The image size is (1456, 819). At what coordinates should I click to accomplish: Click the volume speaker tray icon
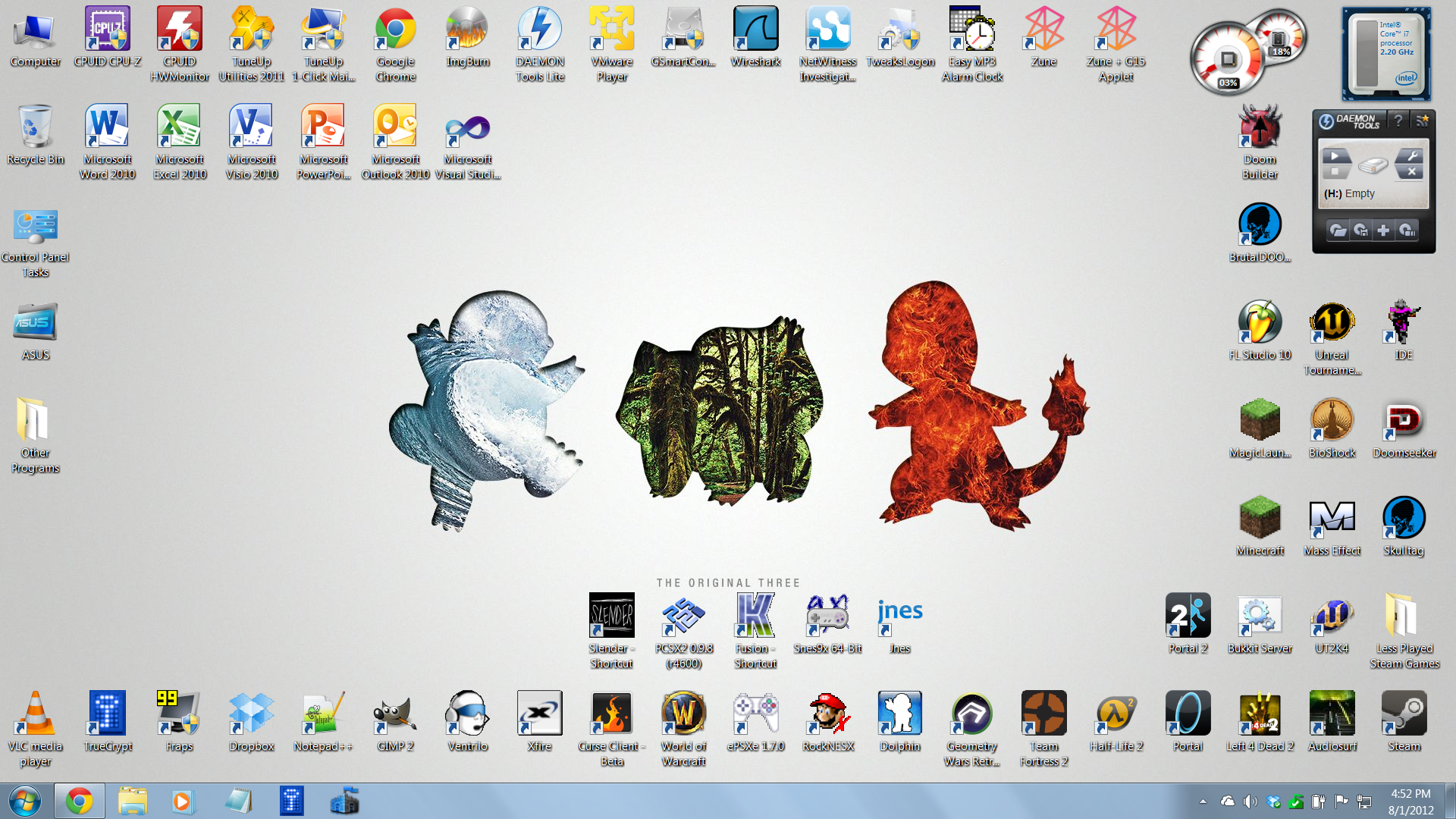(x=1250, y=802)
